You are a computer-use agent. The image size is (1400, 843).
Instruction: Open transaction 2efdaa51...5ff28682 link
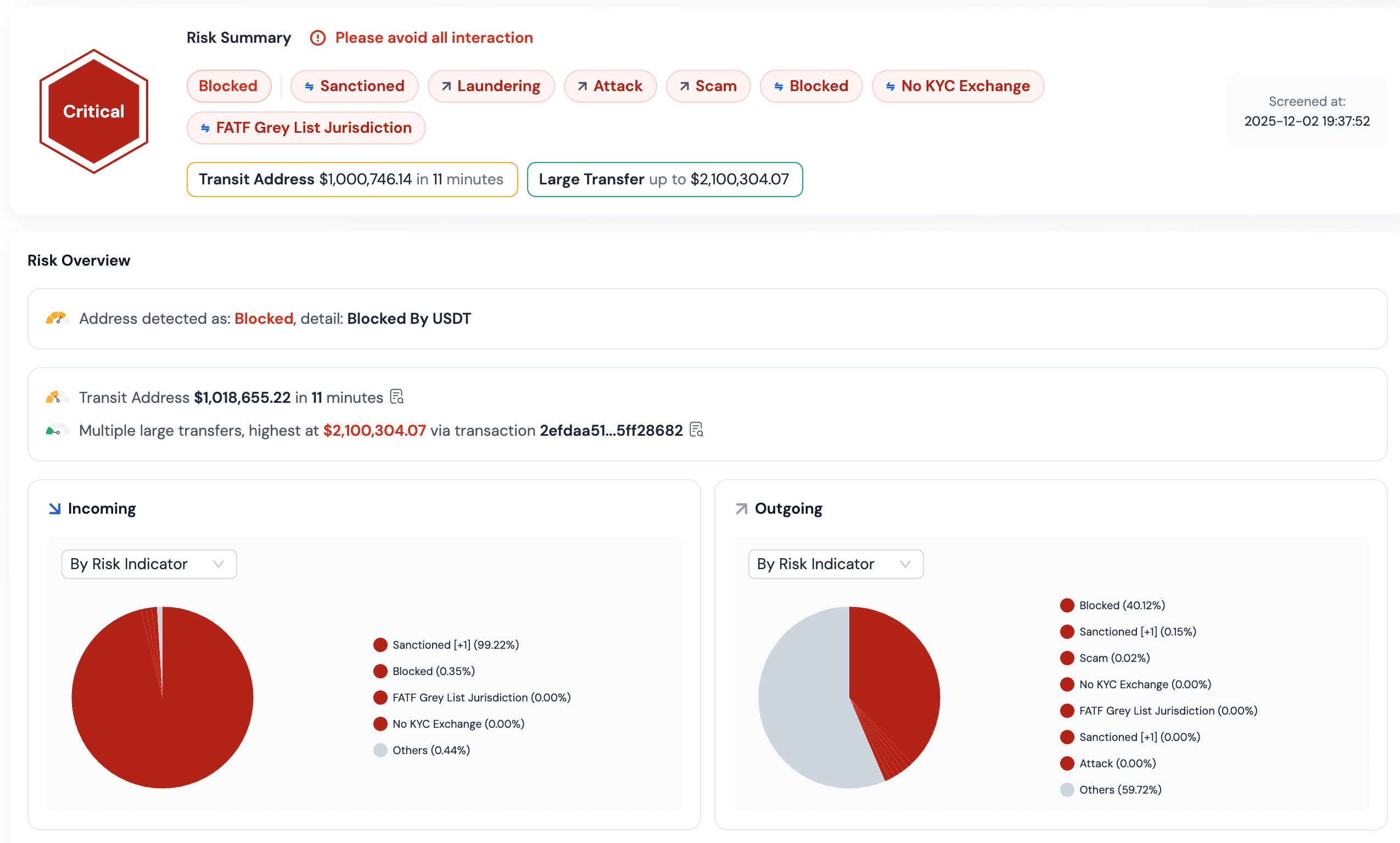tap(611, 431)
